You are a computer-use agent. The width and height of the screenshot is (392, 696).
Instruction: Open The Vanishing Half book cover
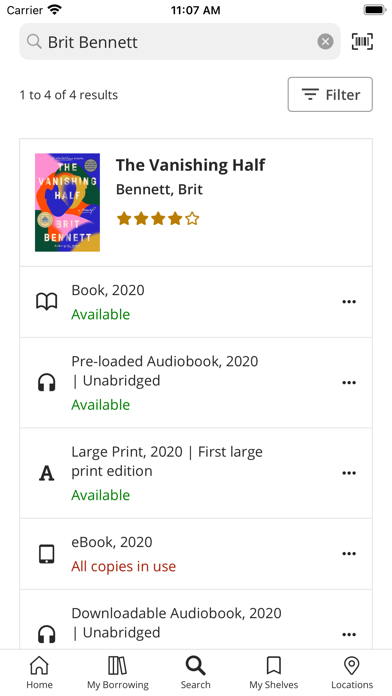(x=67, y=202)
